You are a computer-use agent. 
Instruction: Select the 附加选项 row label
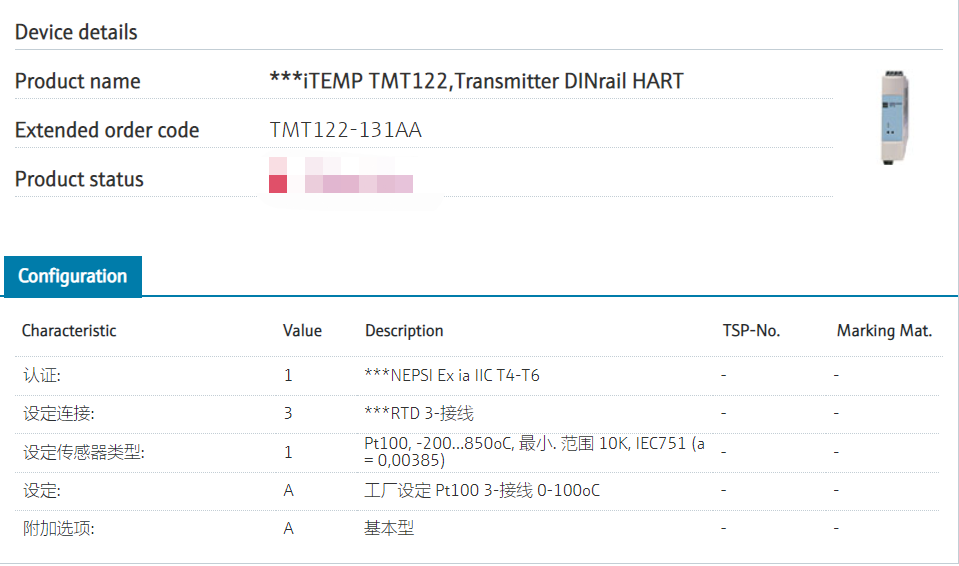pos(58,529)
